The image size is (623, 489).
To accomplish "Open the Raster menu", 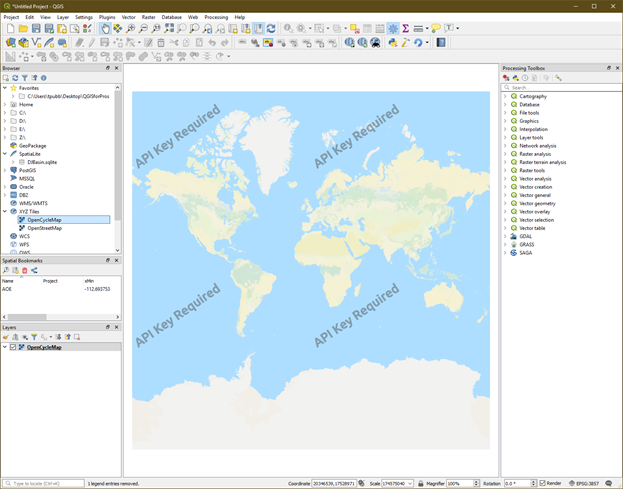I will pos(149,17).
